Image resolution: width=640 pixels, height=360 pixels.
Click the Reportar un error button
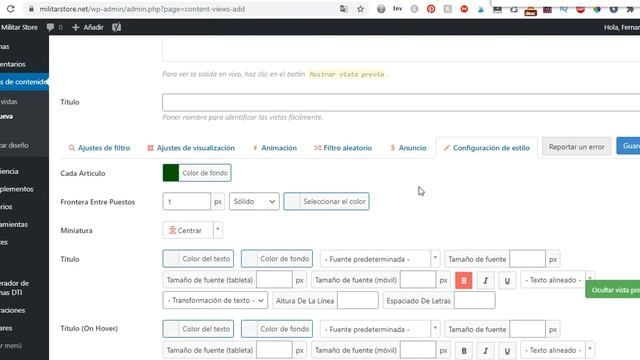click(x=576, y=147)
